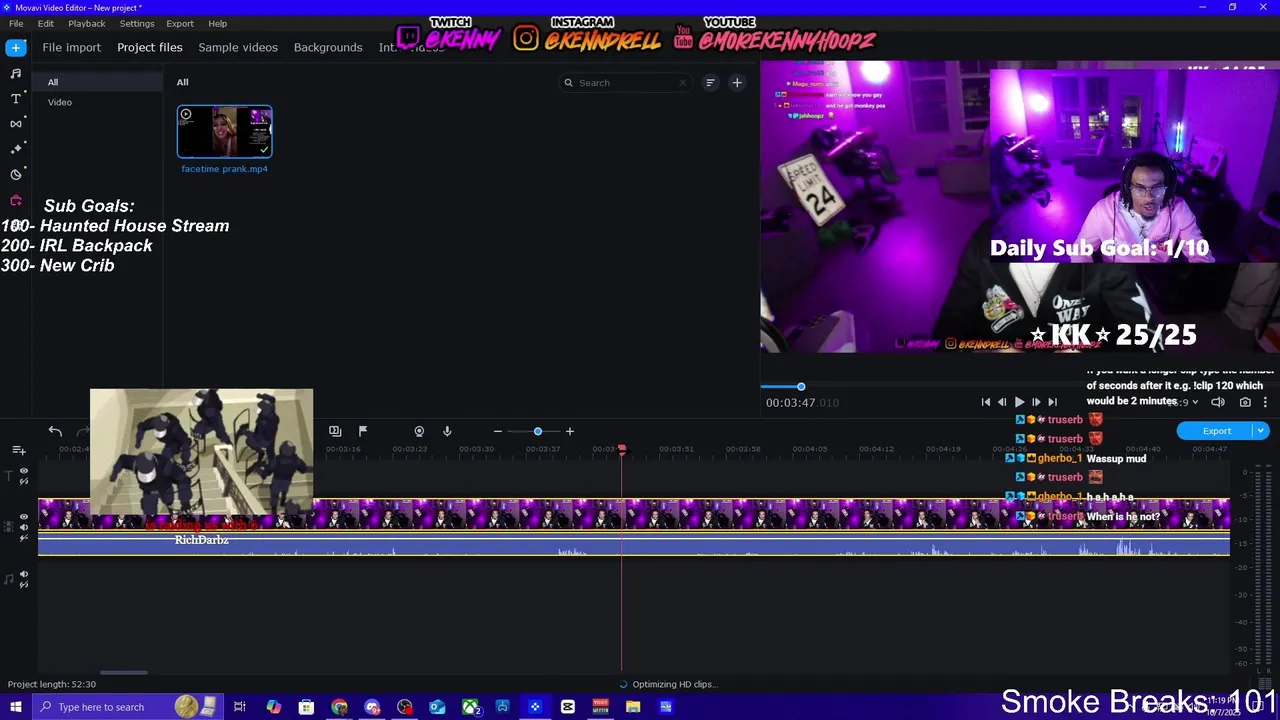The image size is (1280, 720).
Task: Open the Settings menu
Action: [x=137, y=23]
